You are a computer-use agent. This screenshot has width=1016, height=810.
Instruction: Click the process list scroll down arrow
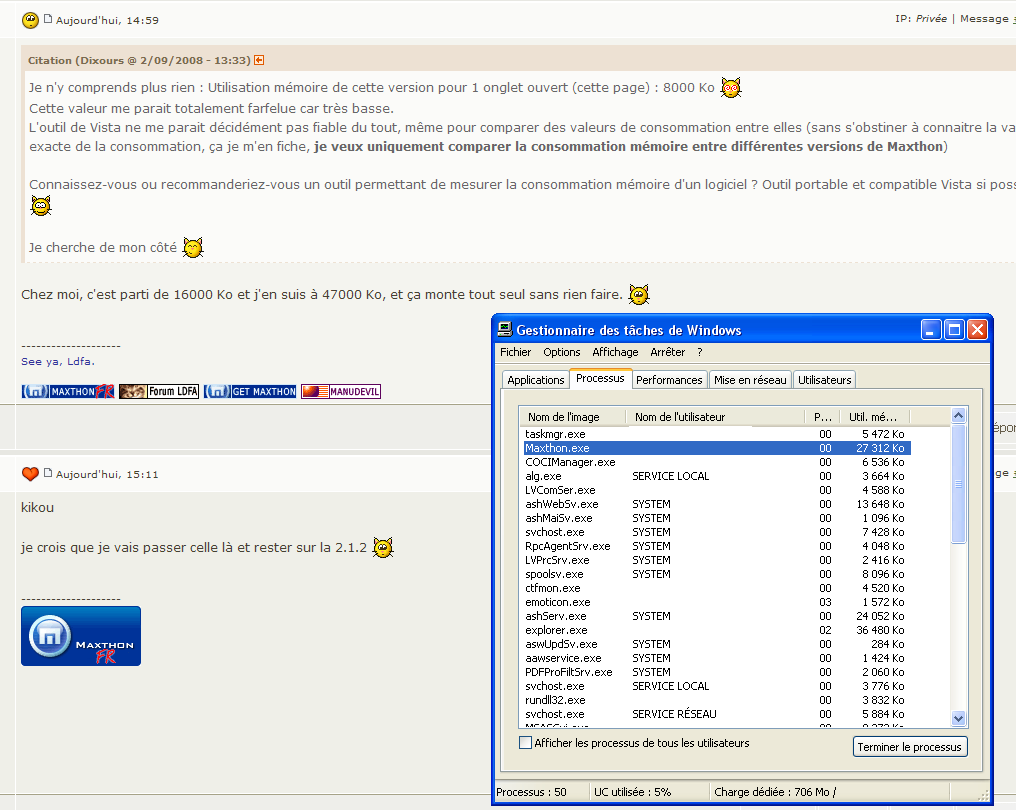pyautogui.click(x=958, y=718)
